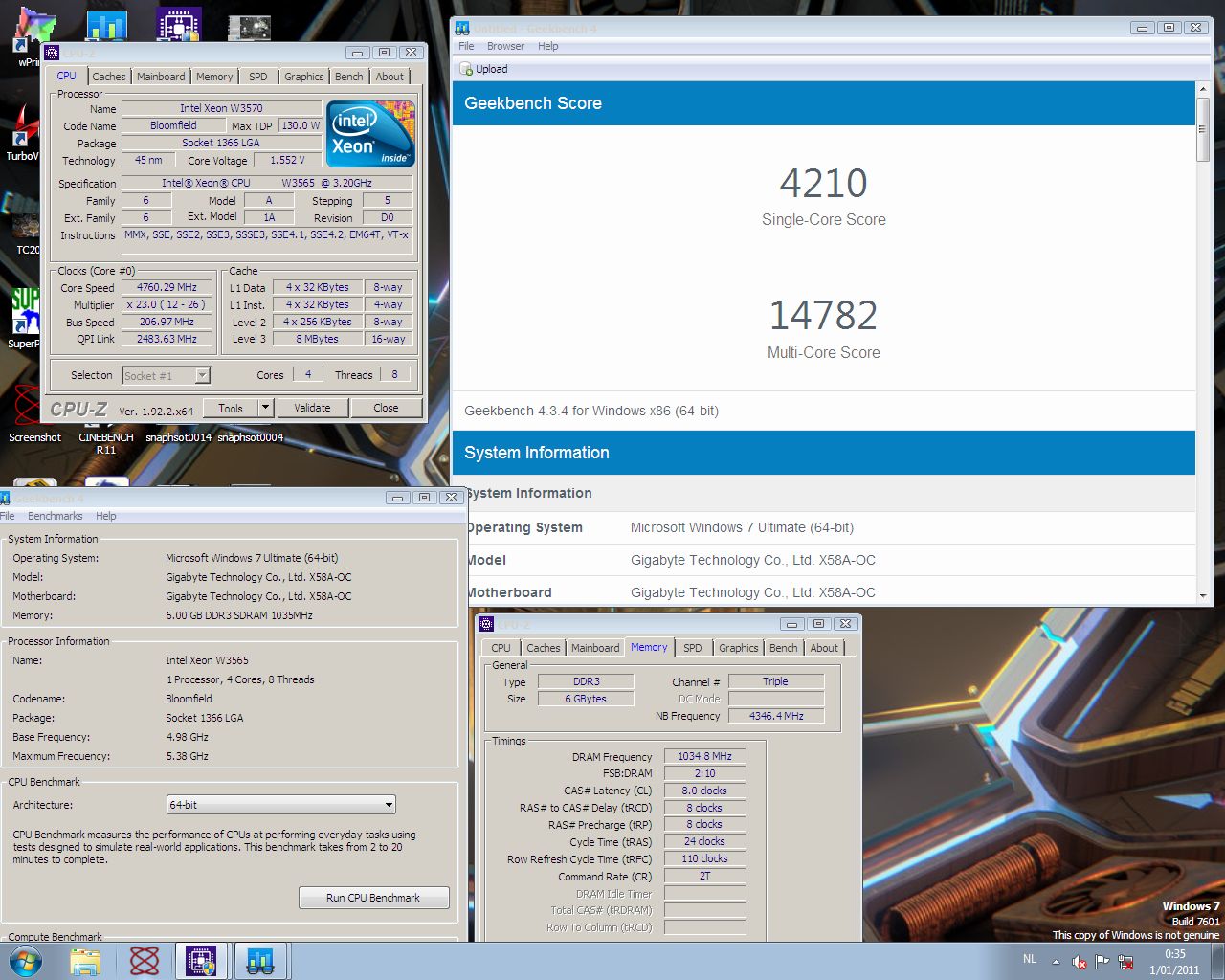This screenshot has height=980, width=1225.
Task: Click the Geekbench results scroll-up arrow
Action: click(x=1203, y=88)
